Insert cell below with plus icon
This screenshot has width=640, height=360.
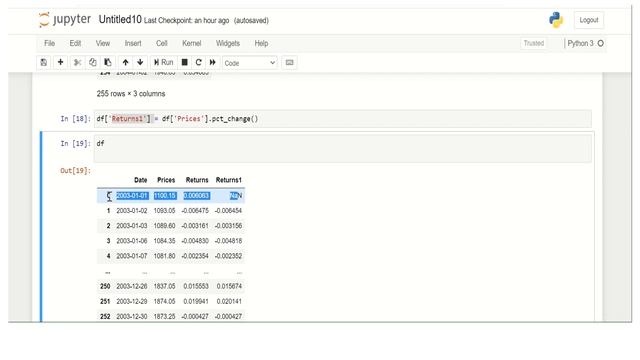60,62
